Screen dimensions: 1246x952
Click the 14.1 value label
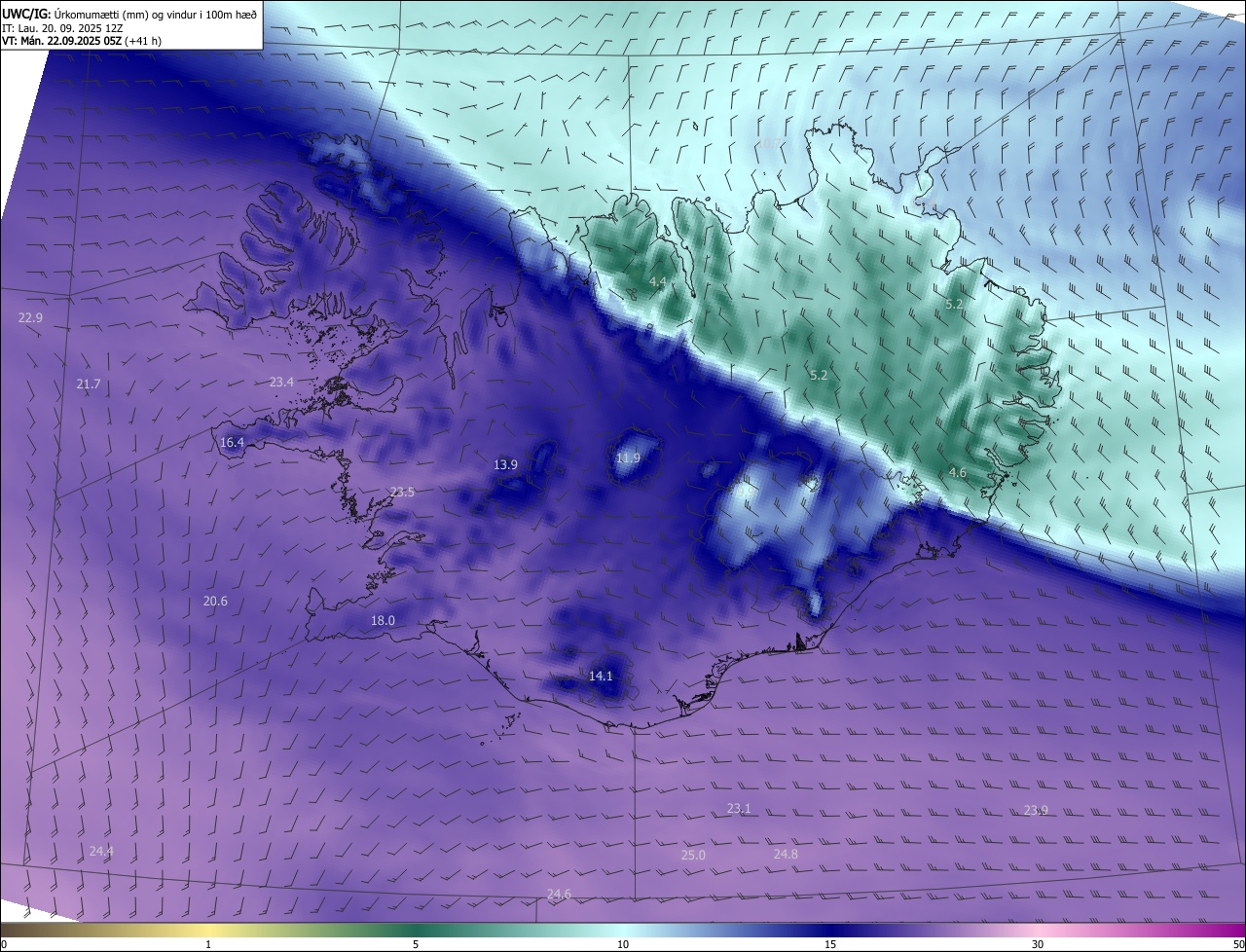(602, 677)
